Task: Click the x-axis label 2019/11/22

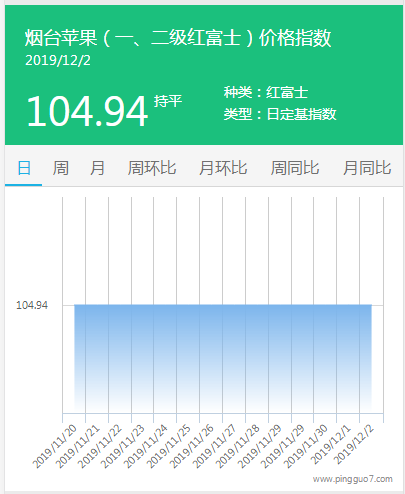Action: [100, 446]
